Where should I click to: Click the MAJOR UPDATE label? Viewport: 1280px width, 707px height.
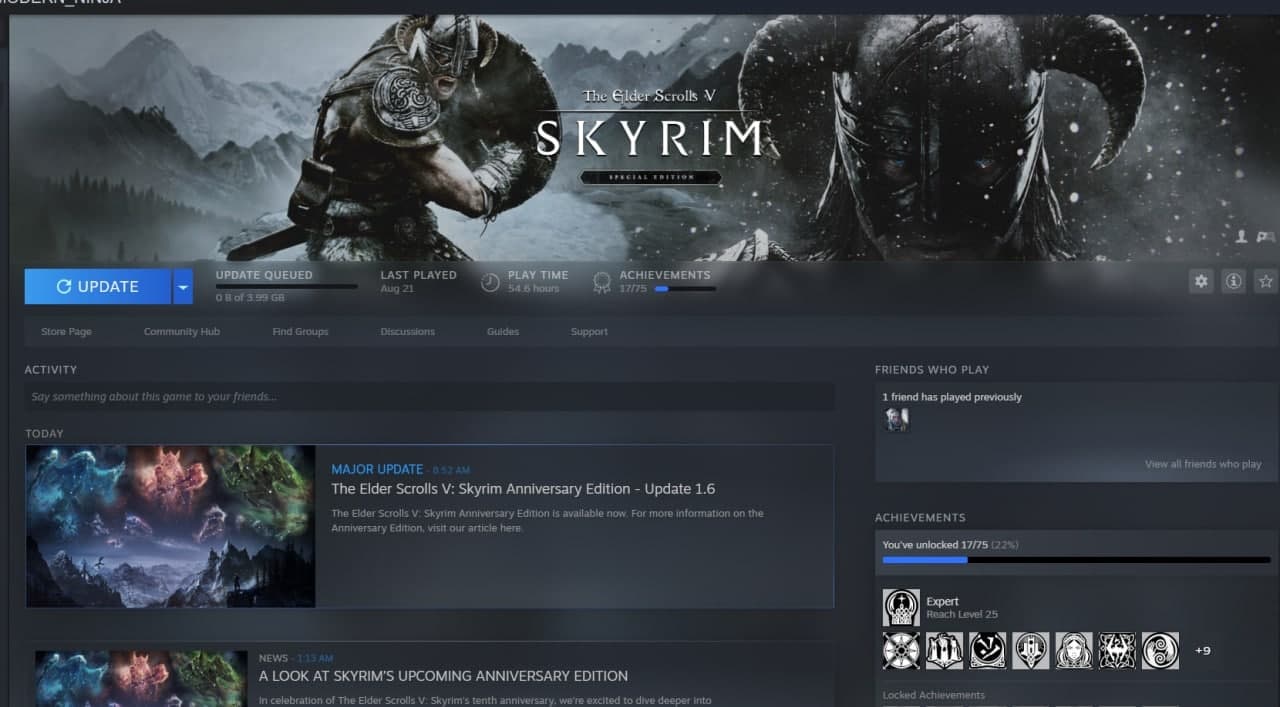(377, 469)
